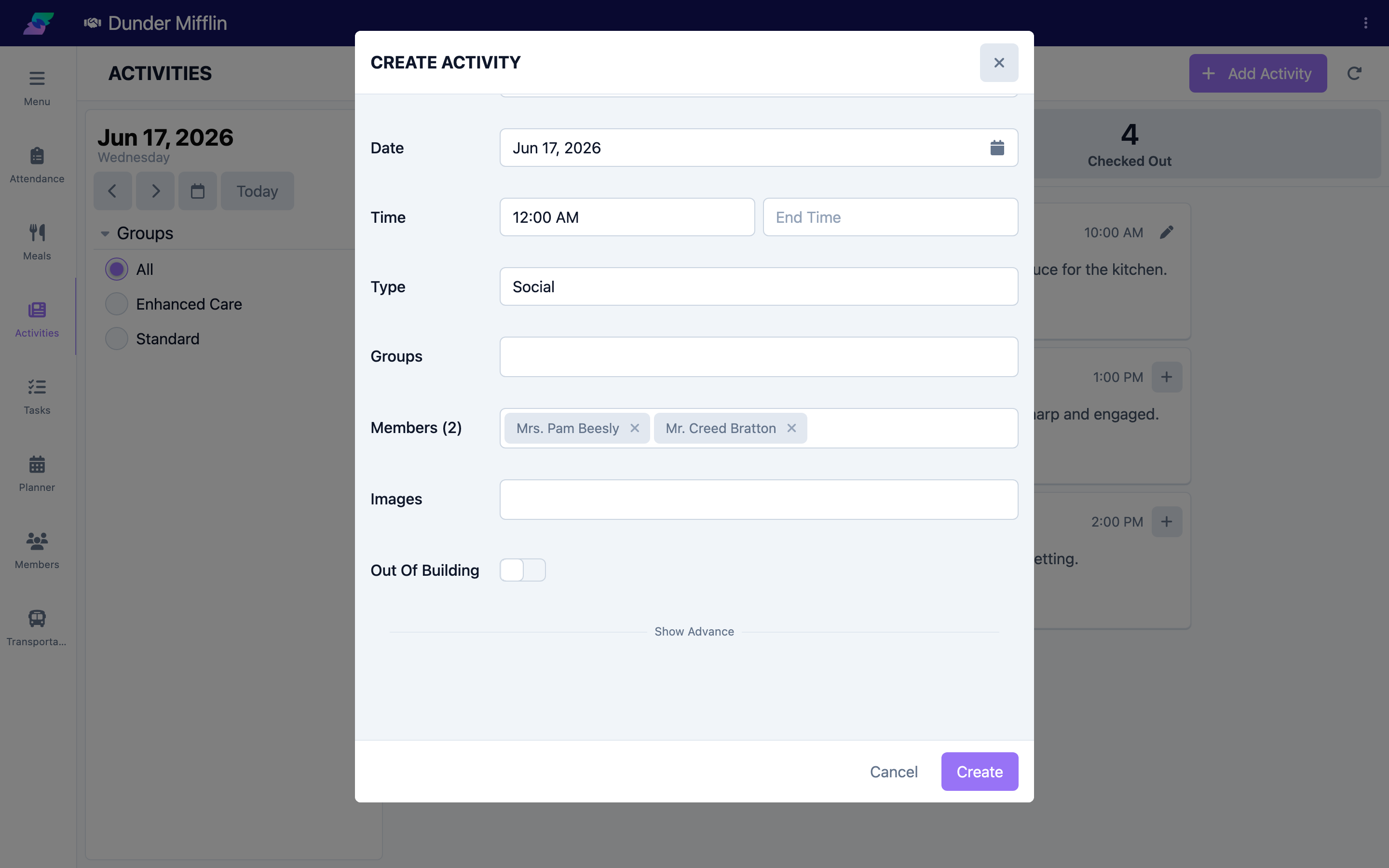
Task: Click the 4 Checked Out counter
Action: 1129,144
